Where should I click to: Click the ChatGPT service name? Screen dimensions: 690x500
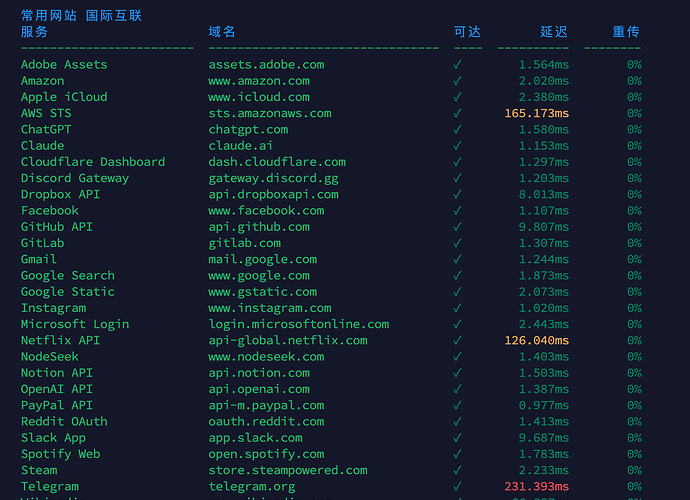coord(46,130)
